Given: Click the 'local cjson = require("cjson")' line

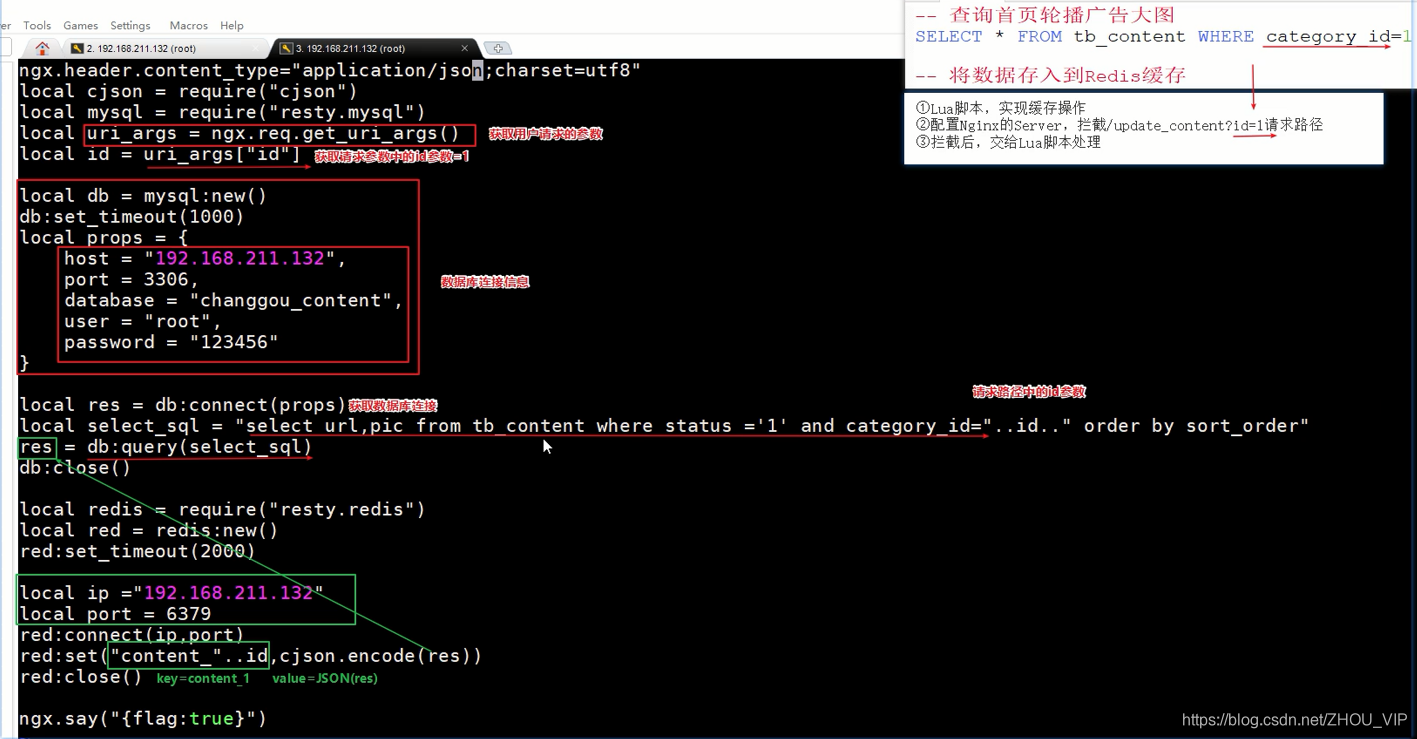Looking at the screenshot, I should tap(188, 91).
